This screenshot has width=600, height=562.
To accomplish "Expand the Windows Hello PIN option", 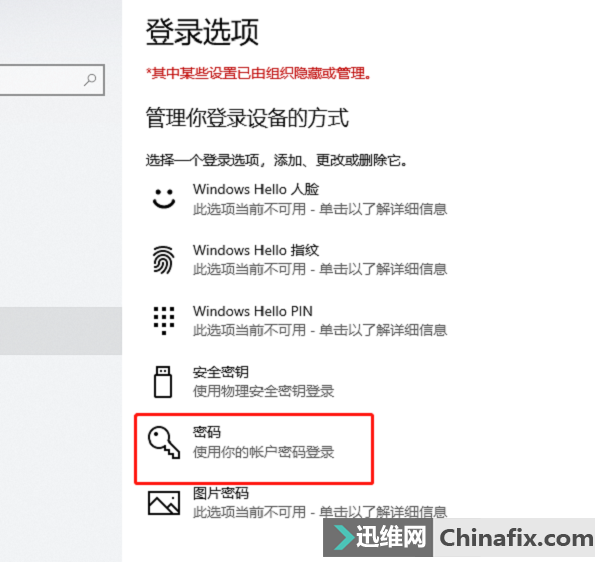I will (x=298, y=321).
